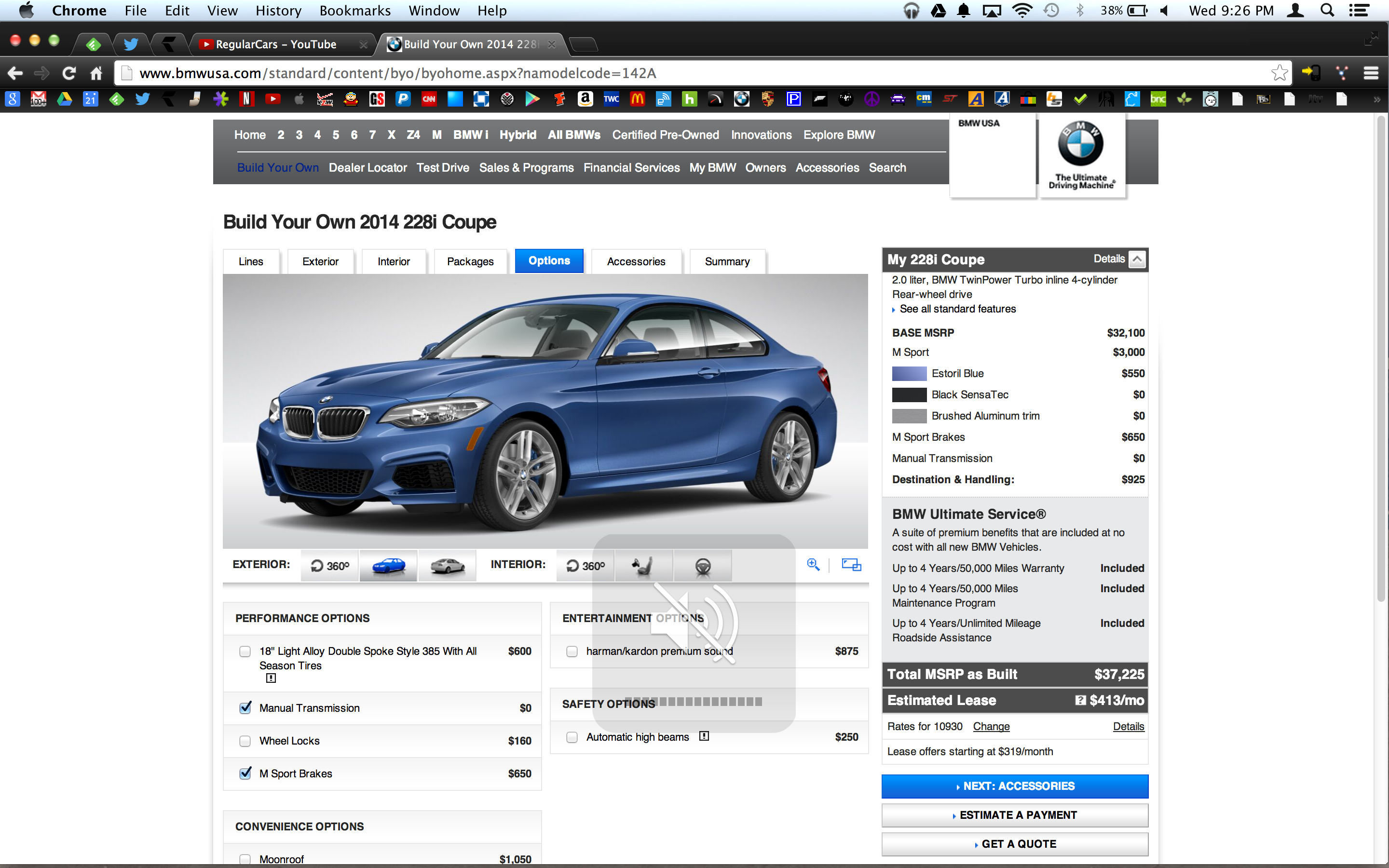Reload the page in Chrome

pyautogui.click(x=69, y=73)
